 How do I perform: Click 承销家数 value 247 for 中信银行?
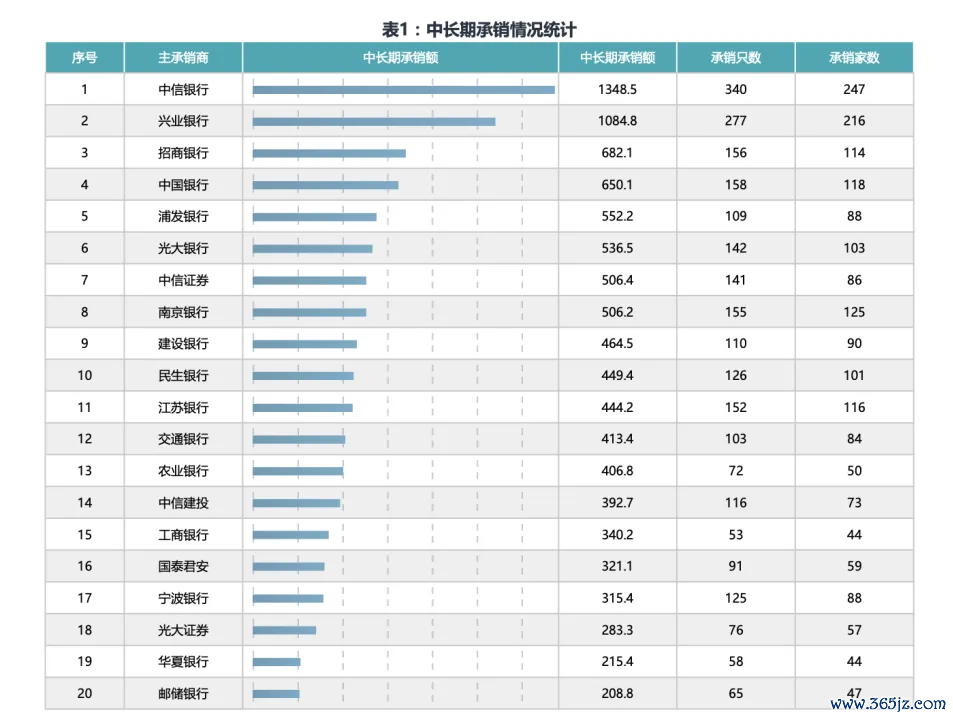point(854,89)
